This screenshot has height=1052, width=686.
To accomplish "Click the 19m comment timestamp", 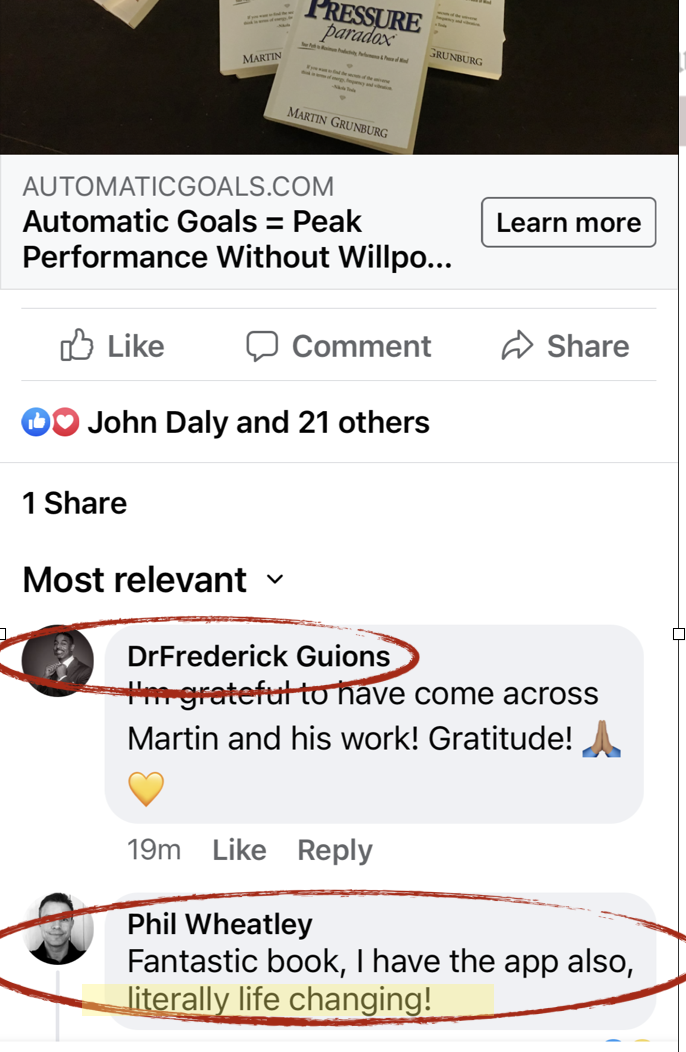I will click(x=154, y=850).
